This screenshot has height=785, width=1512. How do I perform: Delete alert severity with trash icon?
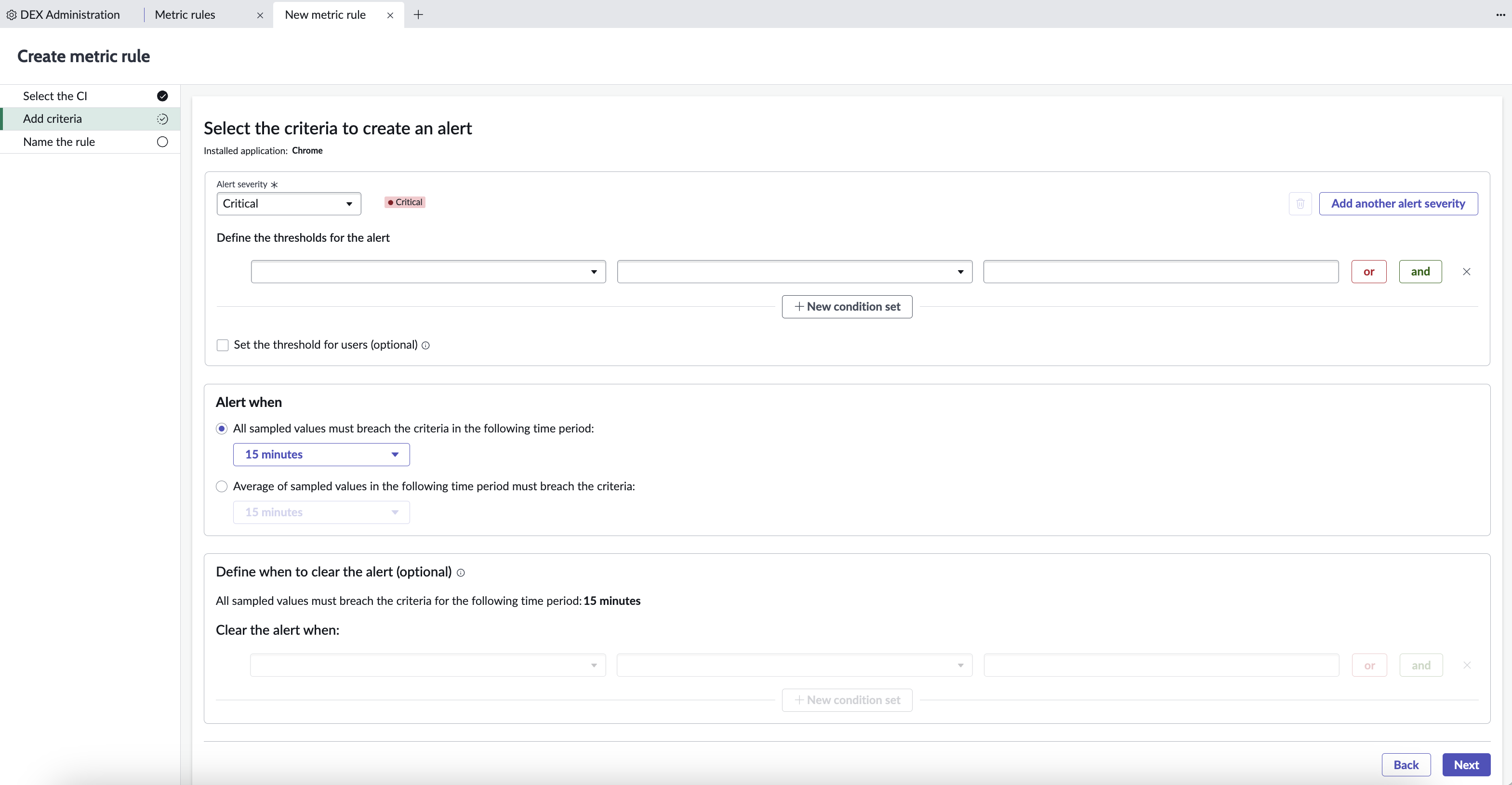tap(1300, 204)
